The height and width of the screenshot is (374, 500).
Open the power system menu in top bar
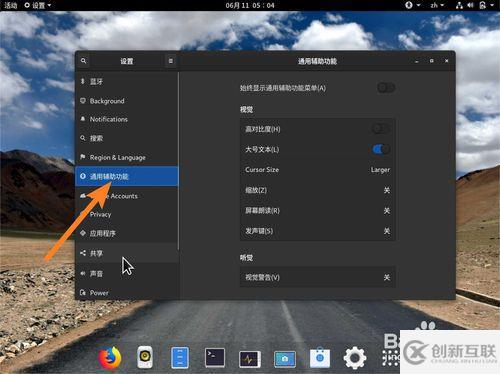tap(486, 5)
